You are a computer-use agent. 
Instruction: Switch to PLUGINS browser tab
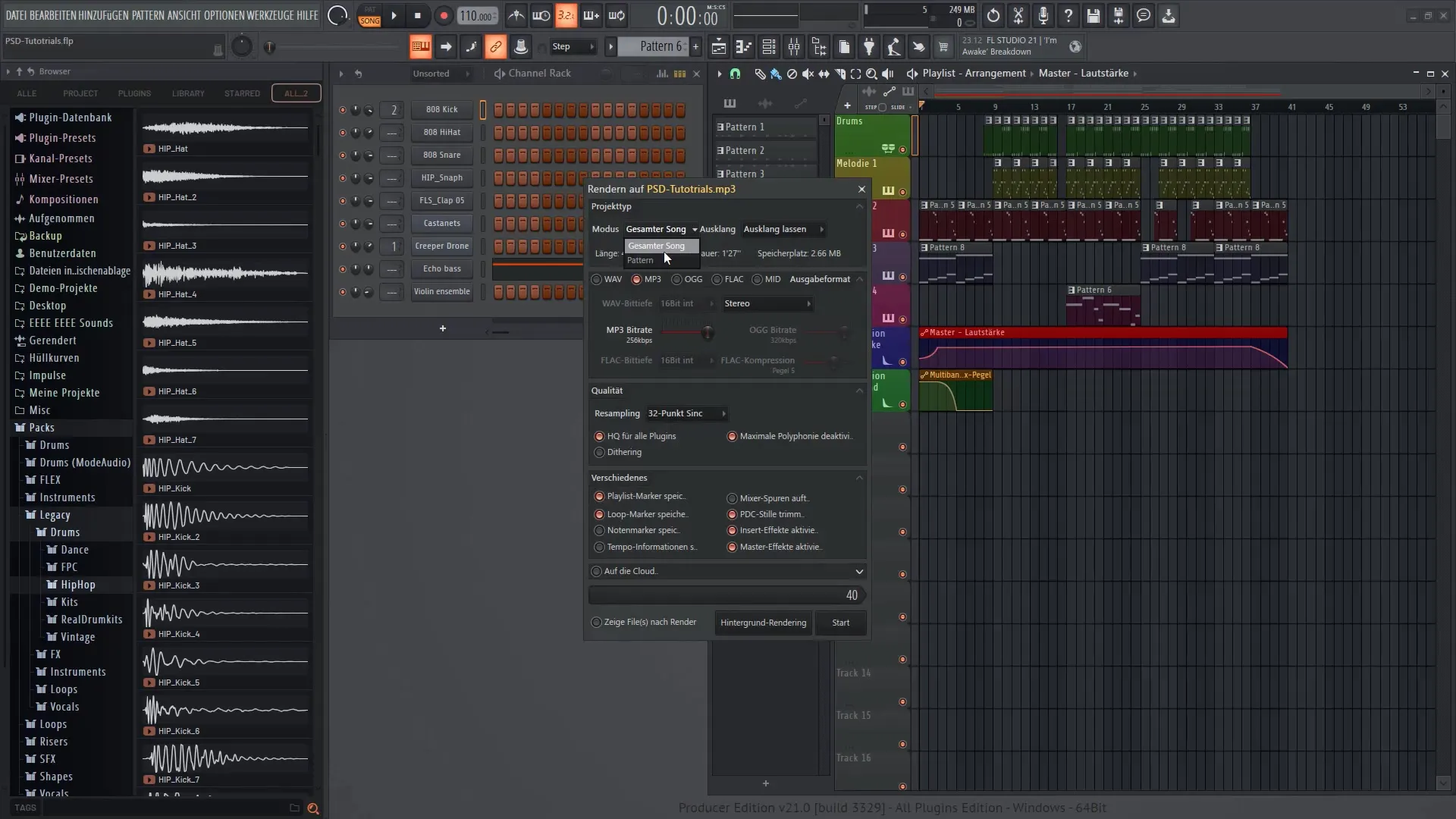pyautogui.click(x=134, y=93)
